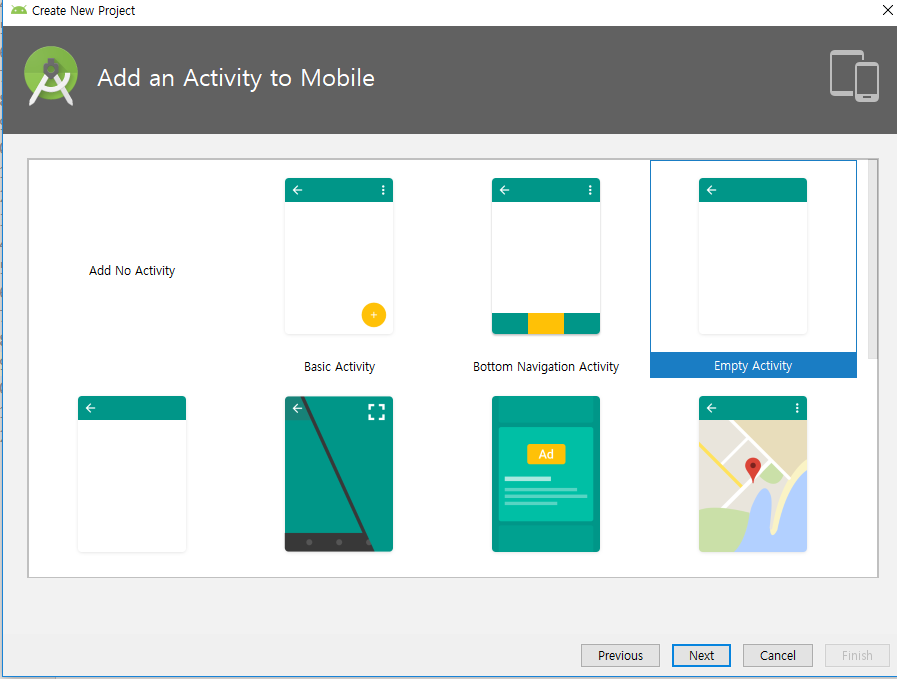Click the disabled Finish button

857,656
